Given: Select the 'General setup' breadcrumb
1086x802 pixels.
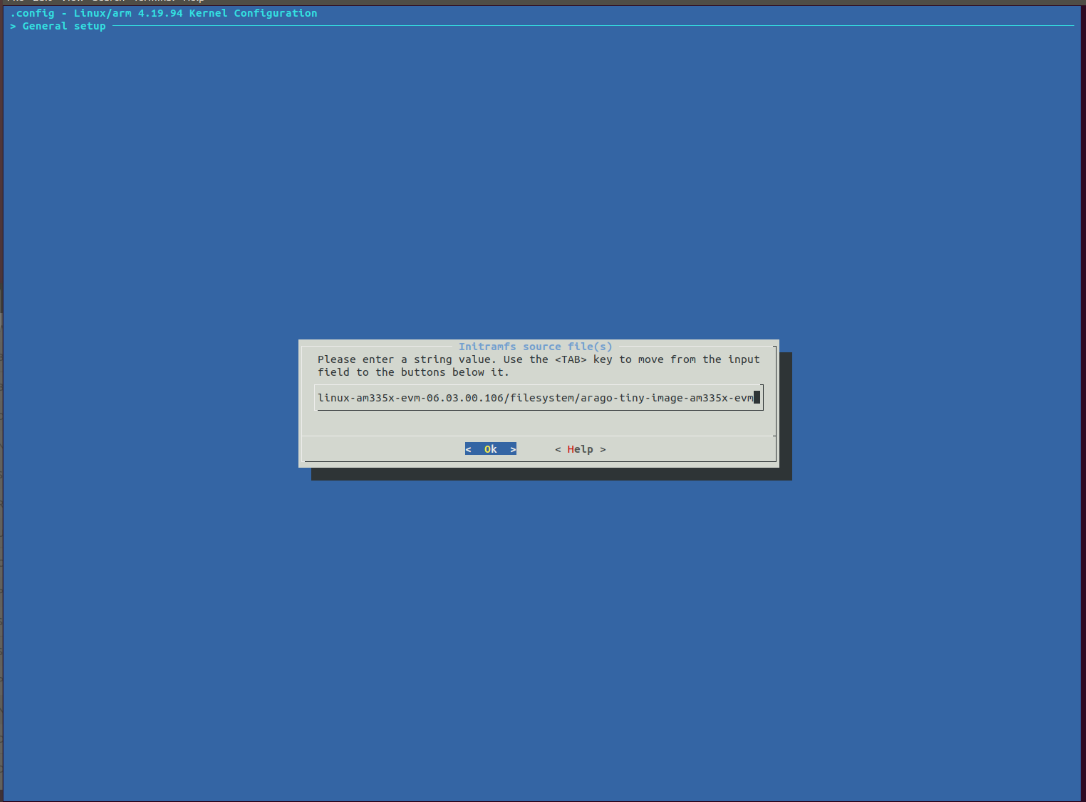Looking at the screenshot, I should (x=64, y=26).
